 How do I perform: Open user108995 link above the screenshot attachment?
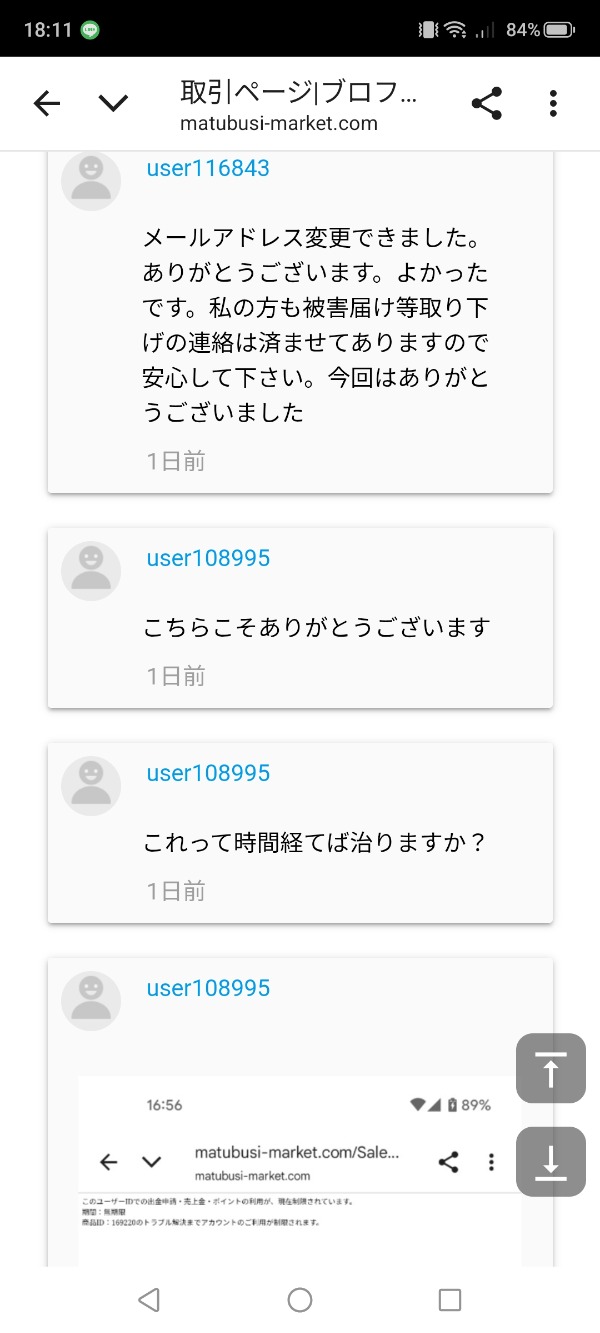(208, 988)
